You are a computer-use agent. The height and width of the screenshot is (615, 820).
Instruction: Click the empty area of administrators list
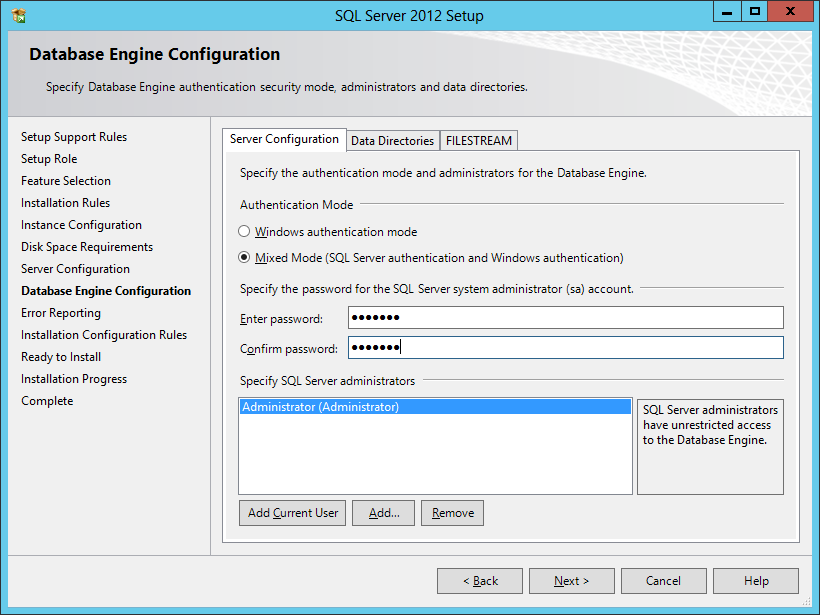point(435,455)
